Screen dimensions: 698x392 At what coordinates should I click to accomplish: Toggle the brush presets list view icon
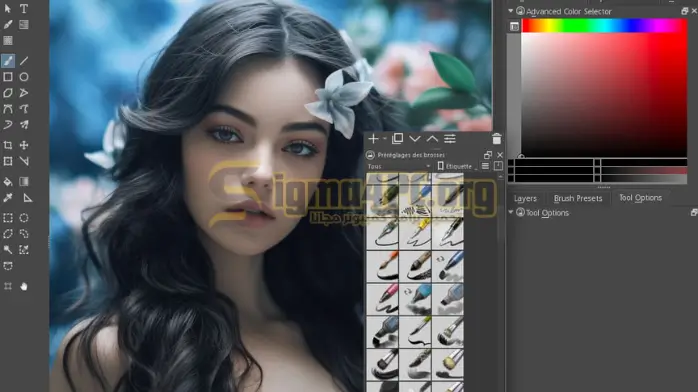tap(485, 166)
